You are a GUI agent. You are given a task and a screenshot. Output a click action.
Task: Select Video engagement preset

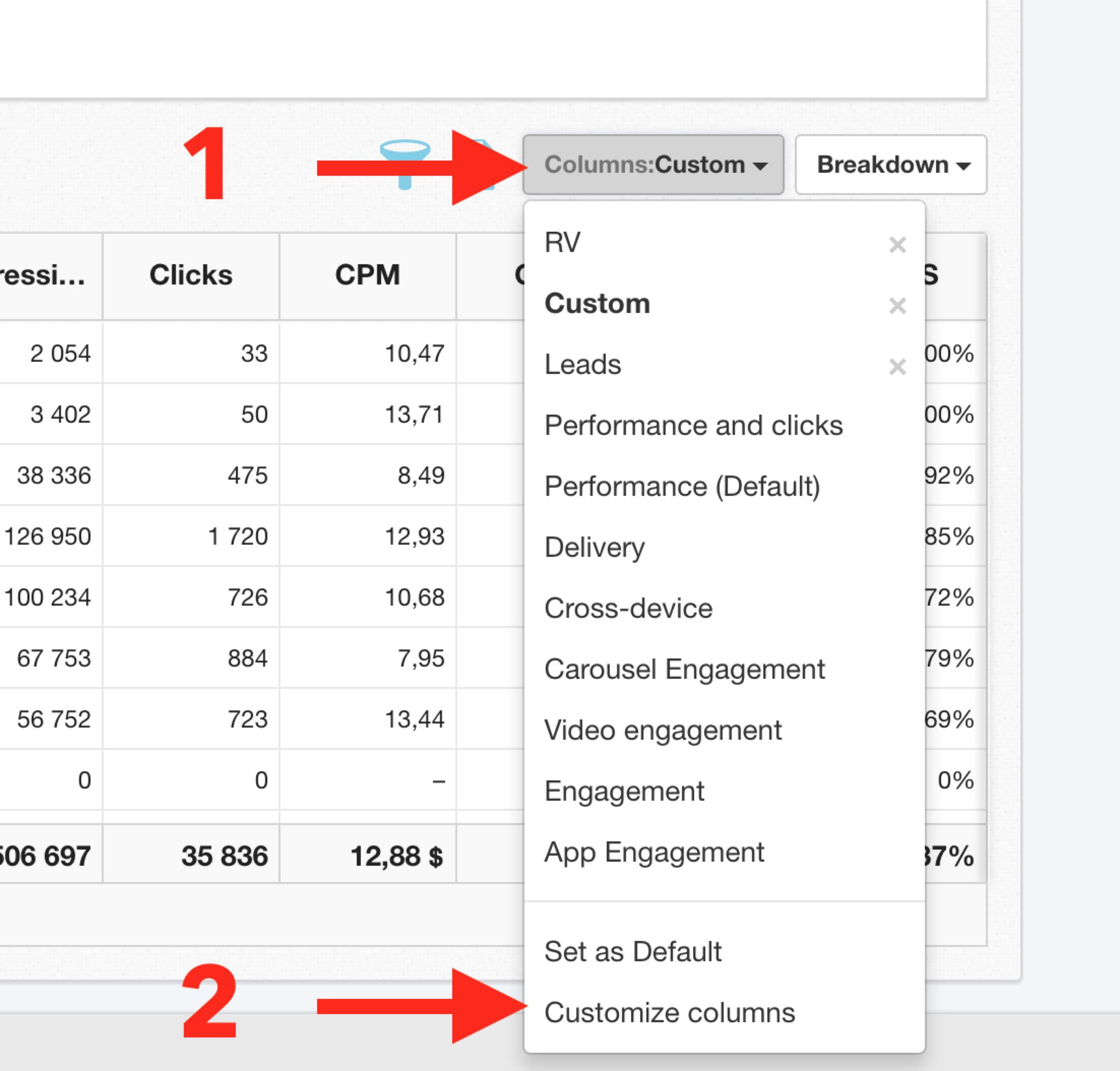663,730
